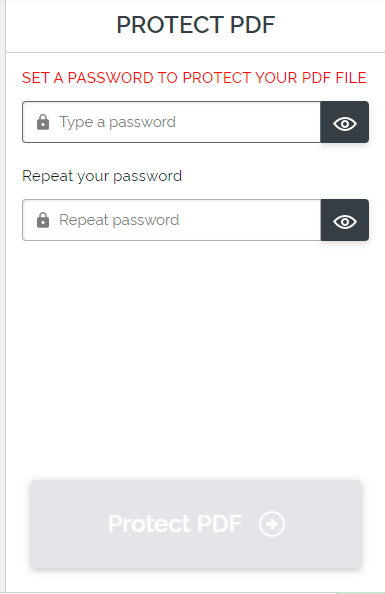This screenshot has width=385, height=594.
Task: Click the divider line below PROTECT PDF title
Action: [196, 52]
